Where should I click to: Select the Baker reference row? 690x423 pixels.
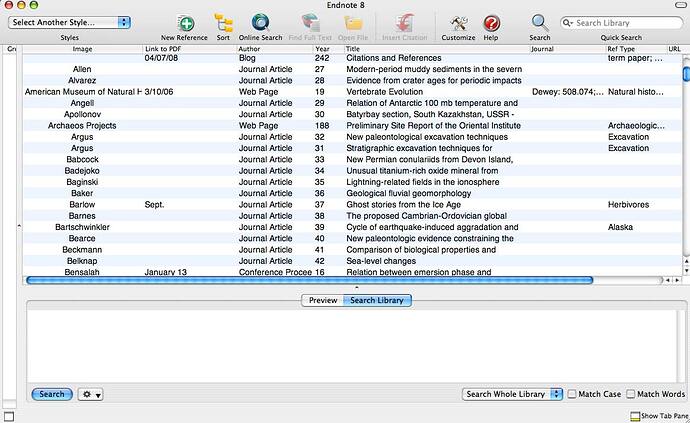click(x=352, y=193)
